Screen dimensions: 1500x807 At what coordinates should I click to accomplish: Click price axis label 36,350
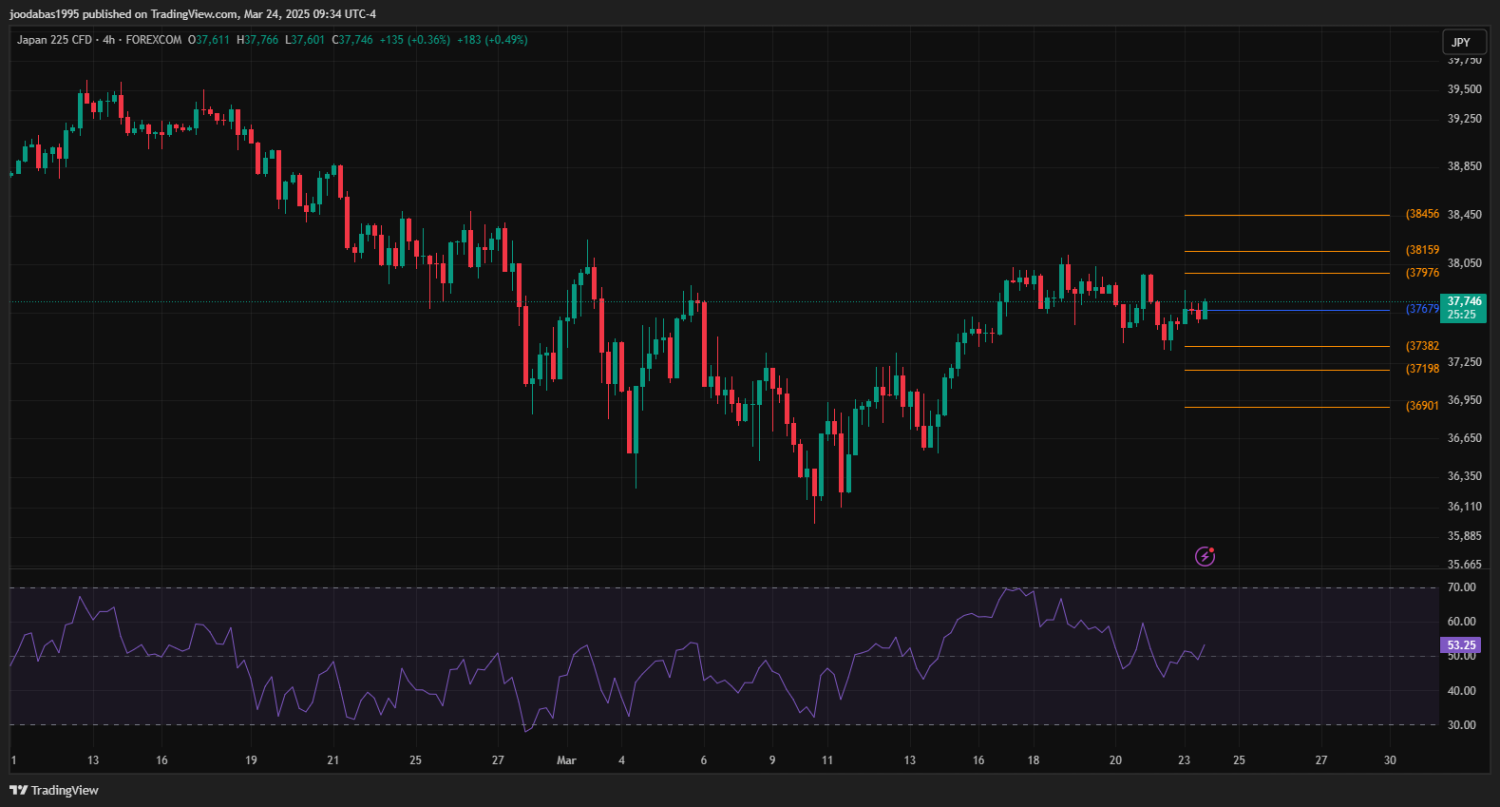1464,476
